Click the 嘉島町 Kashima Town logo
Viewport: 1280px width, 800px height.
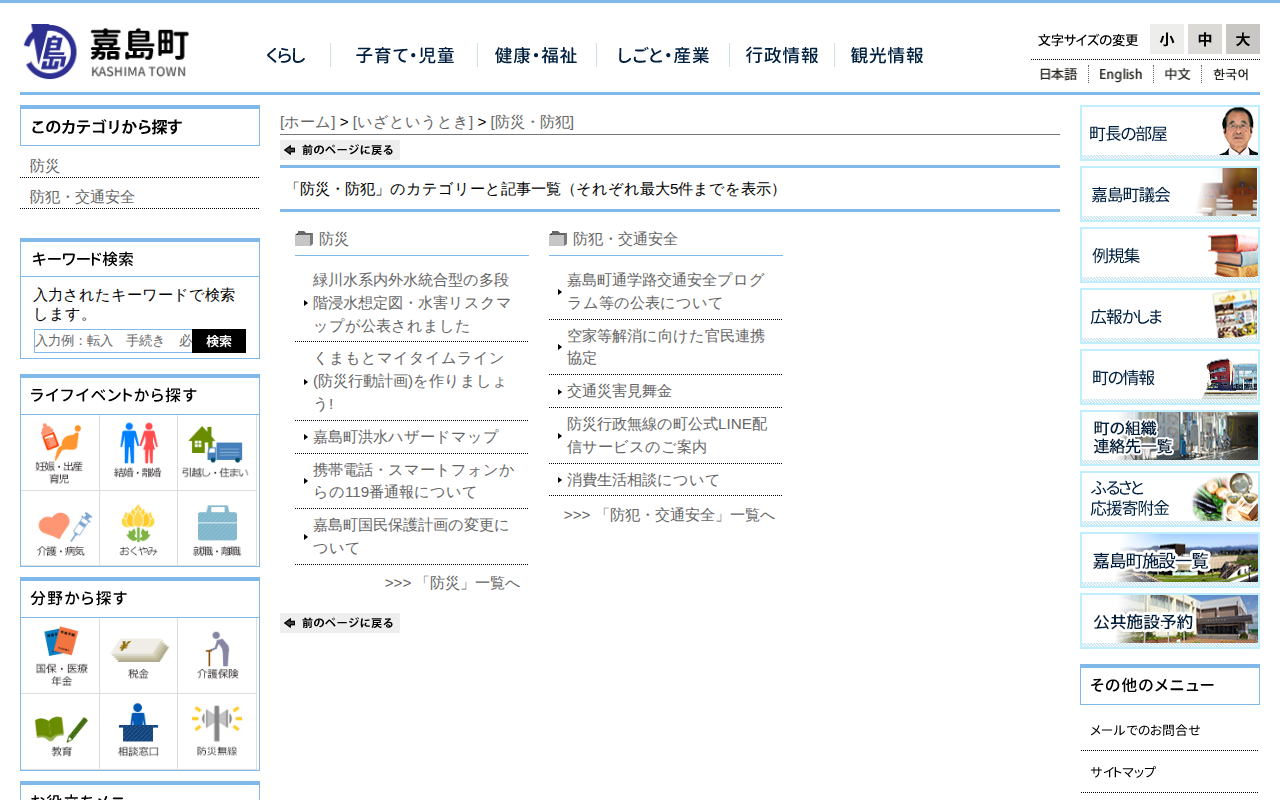pos(105,51)
